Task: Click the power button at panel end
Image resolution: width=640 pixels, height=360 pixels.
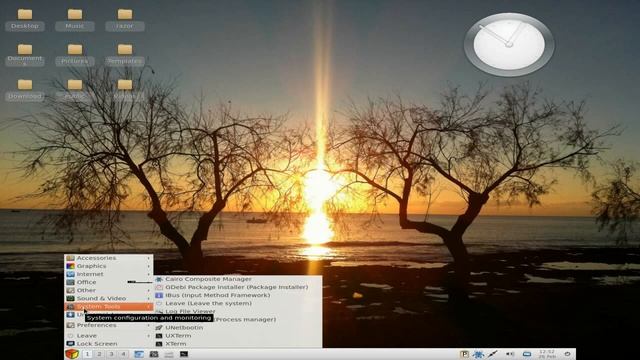Action: (x=567, y=354)
